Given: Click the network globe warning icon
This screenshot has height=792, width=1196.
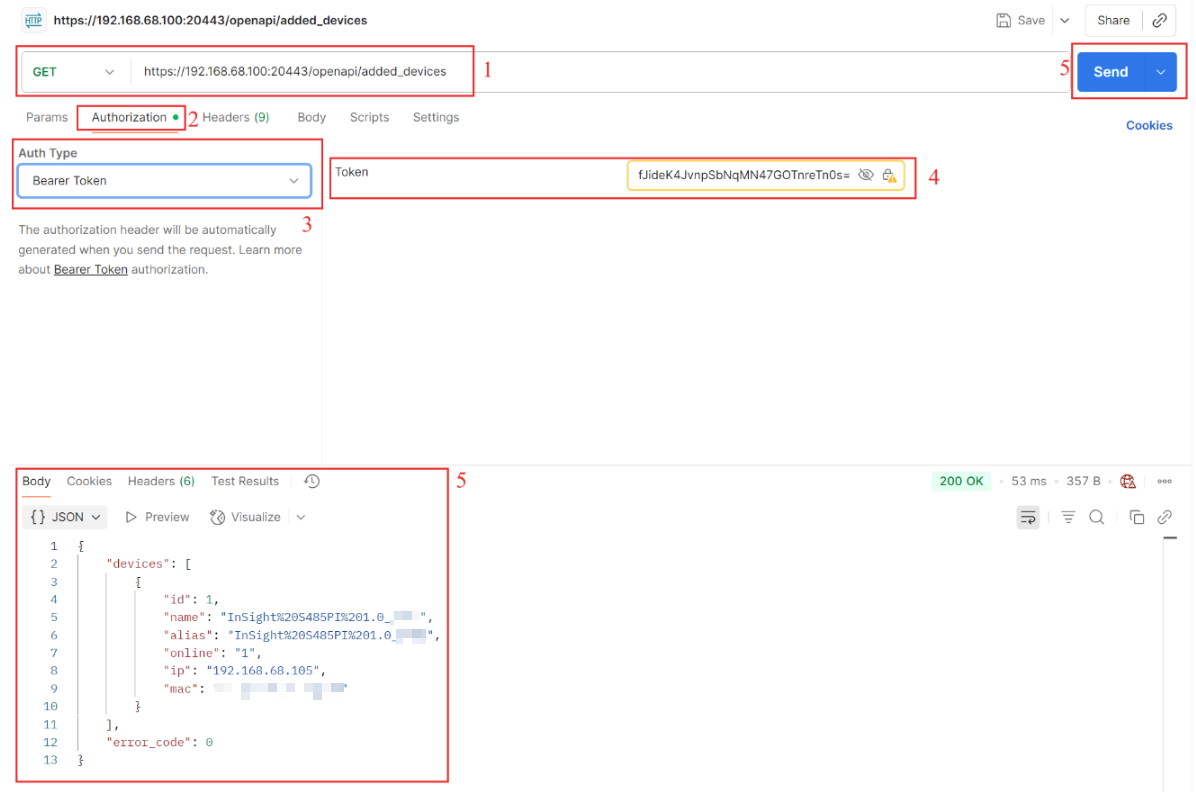Looking at the screenshot, I should [x=1127, y=481].
